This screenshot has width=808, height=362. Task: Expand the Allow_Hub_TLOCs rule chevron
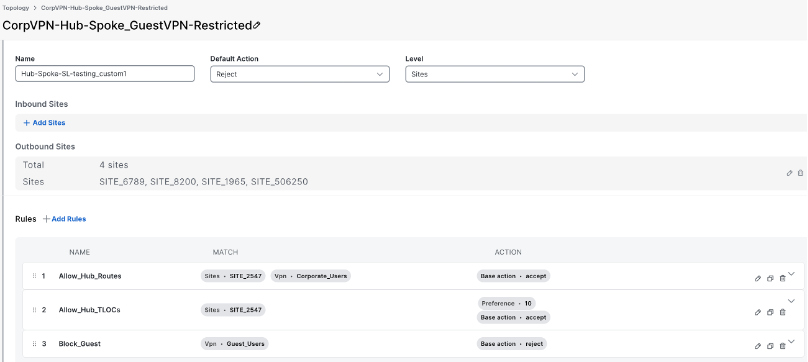coord(792,301)
